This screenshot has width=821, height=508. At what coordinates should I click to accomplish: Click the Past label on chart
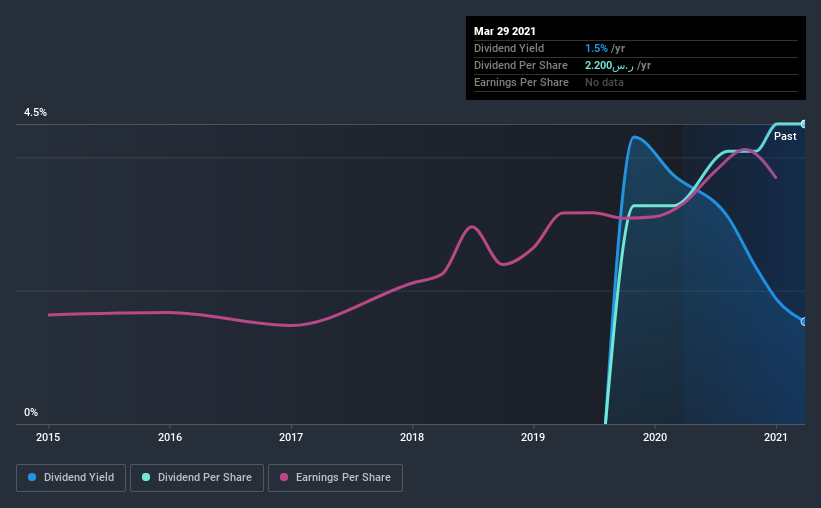[785, 136]
